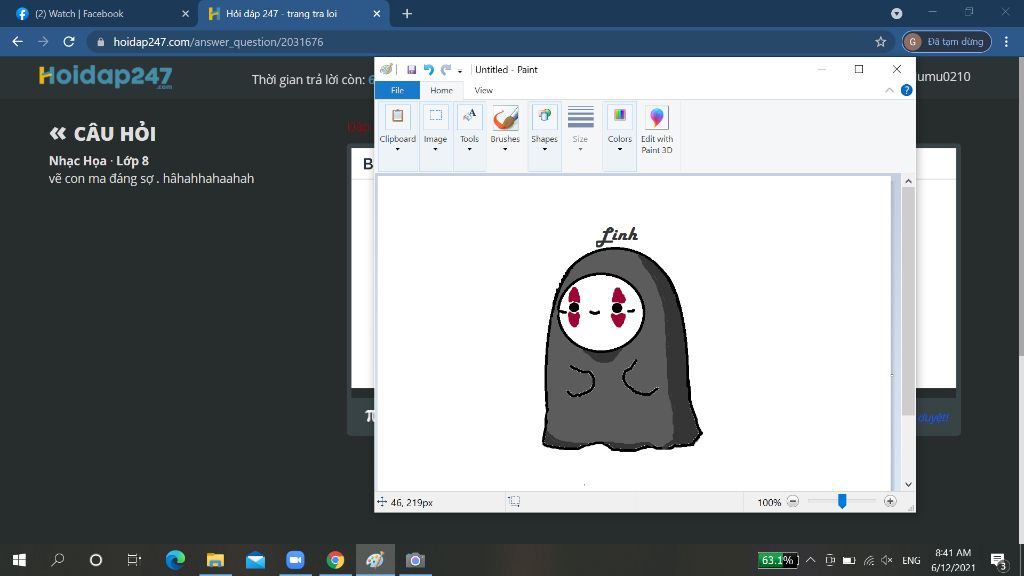Reload the hoidap247 page
The width and height of the screenshot is (1024, 576).
pyautogui.click(x=69, y=42)
